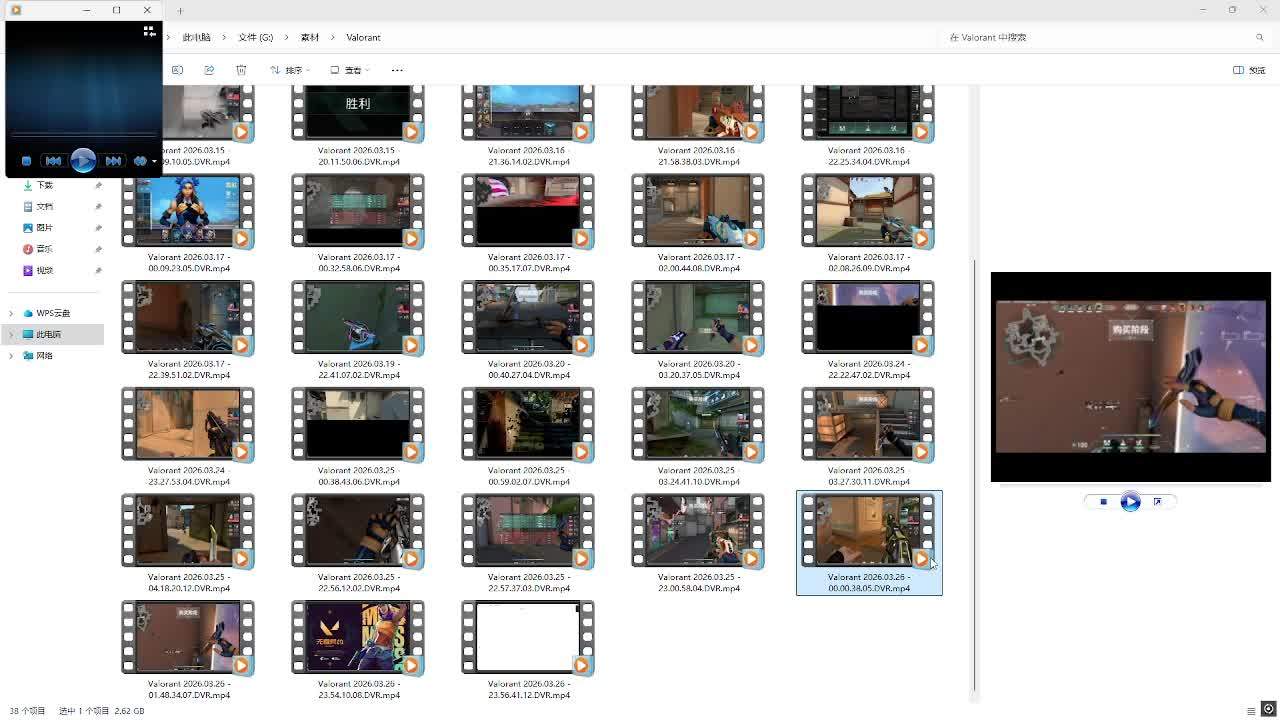Expand the WPS云盘 tree node
The height and width of the screenshot is (720, 1280).
(x=11, y=313)
